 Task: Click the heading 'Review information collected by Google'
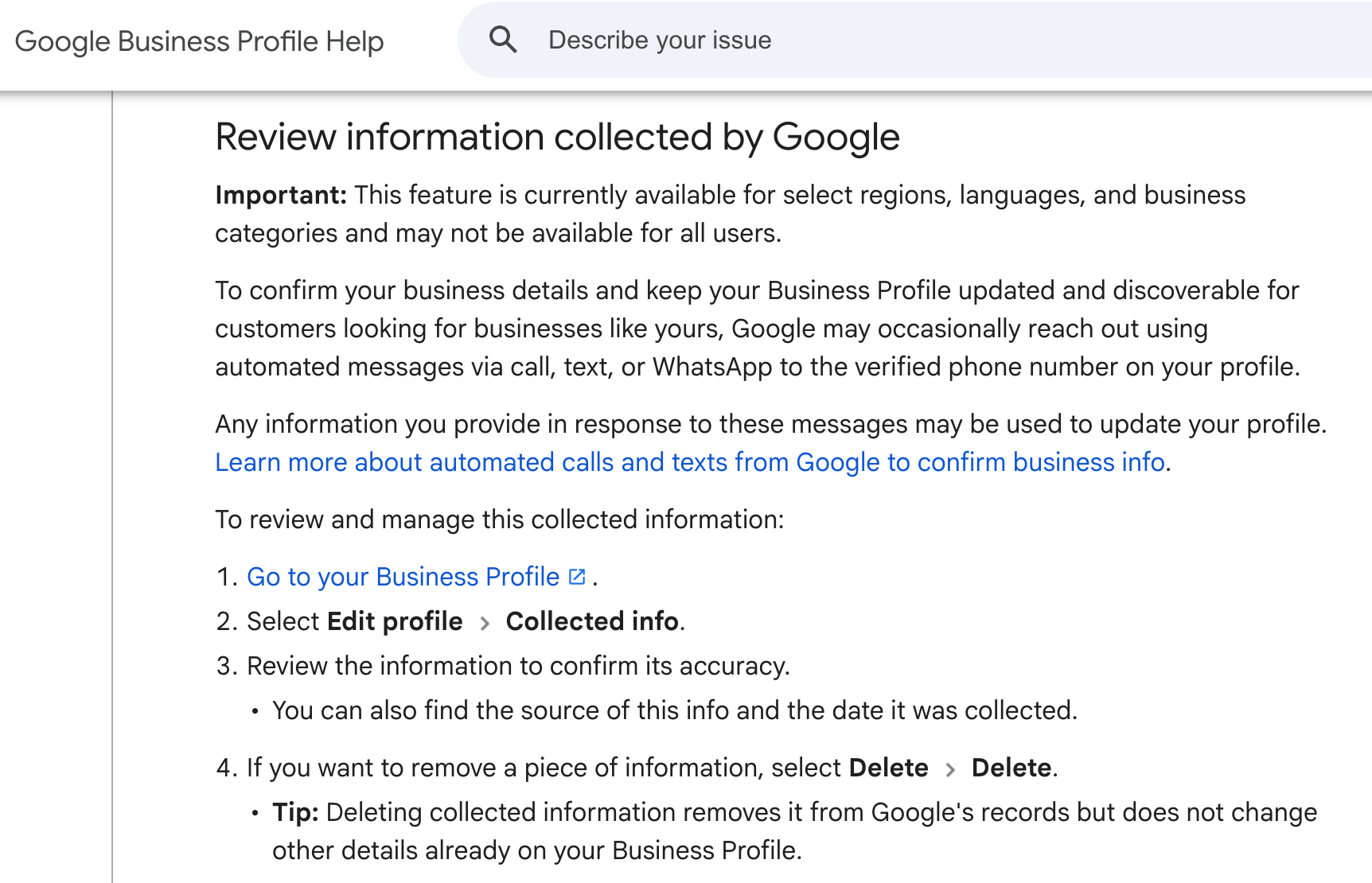[x=557, y=137]
